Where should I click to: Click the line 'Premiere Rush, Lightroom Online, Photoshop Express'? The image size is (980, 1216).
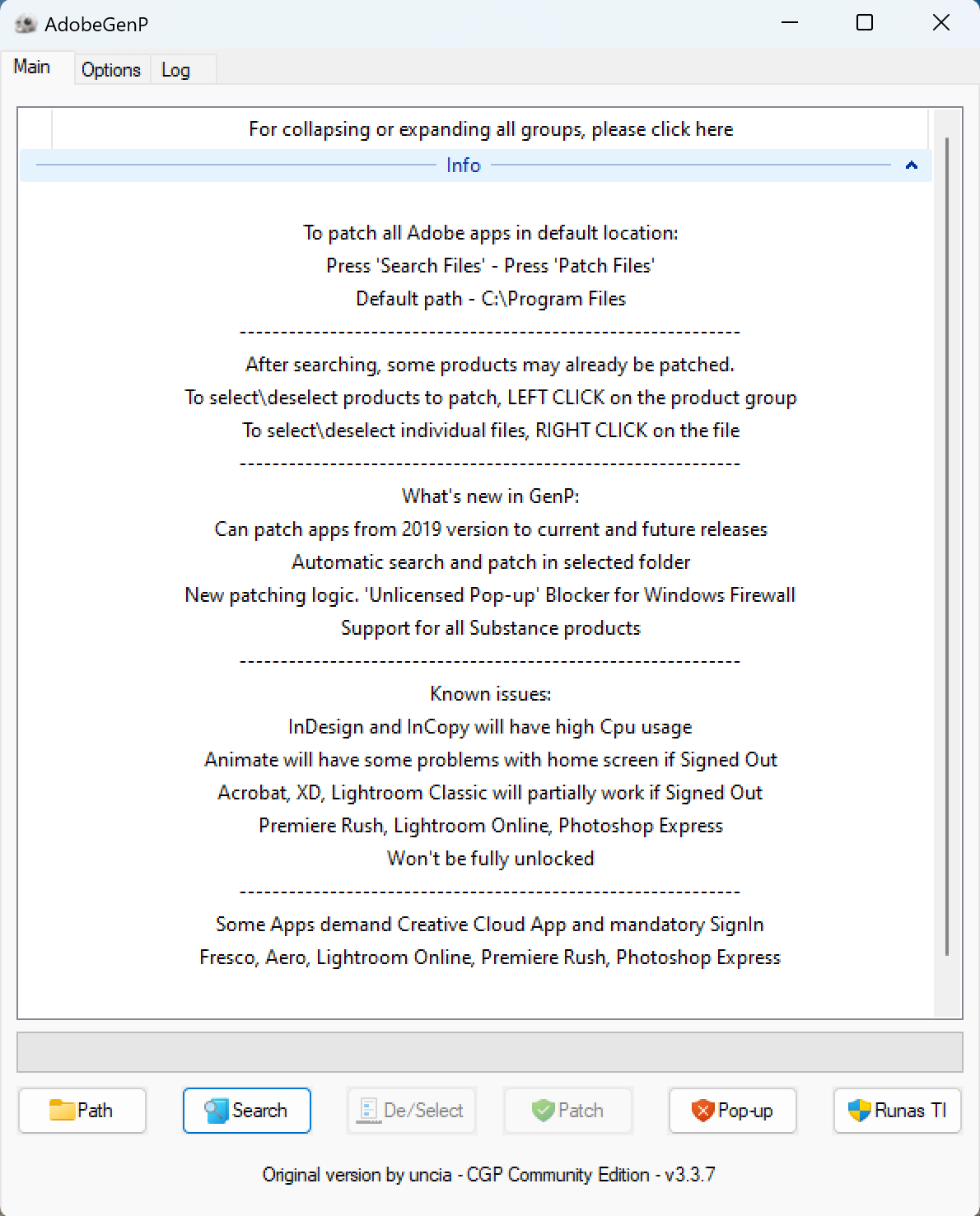tap(491, 826)
